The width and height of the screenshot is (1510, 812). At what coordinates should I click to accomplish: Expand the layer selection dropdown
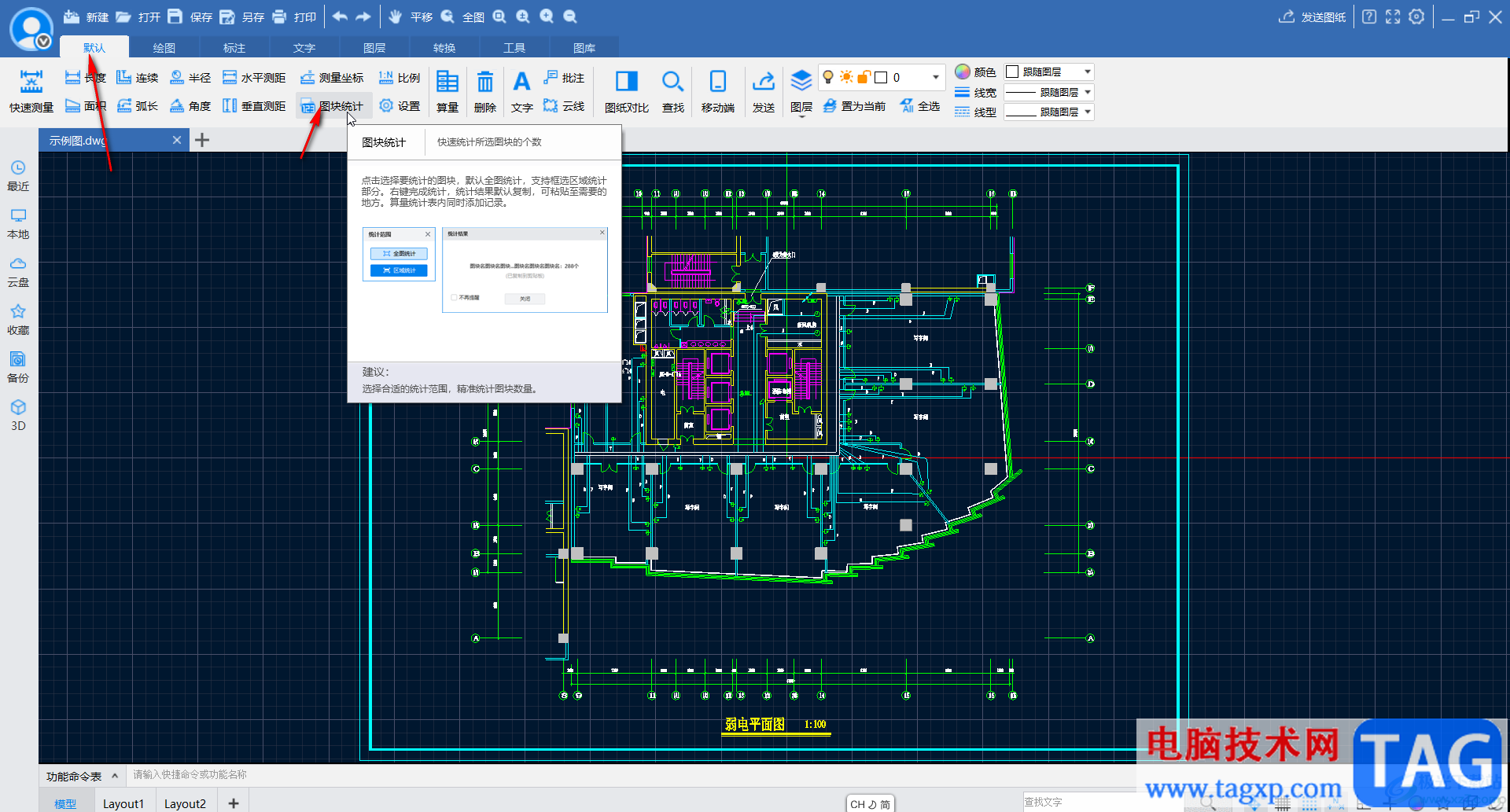[936, 77]
